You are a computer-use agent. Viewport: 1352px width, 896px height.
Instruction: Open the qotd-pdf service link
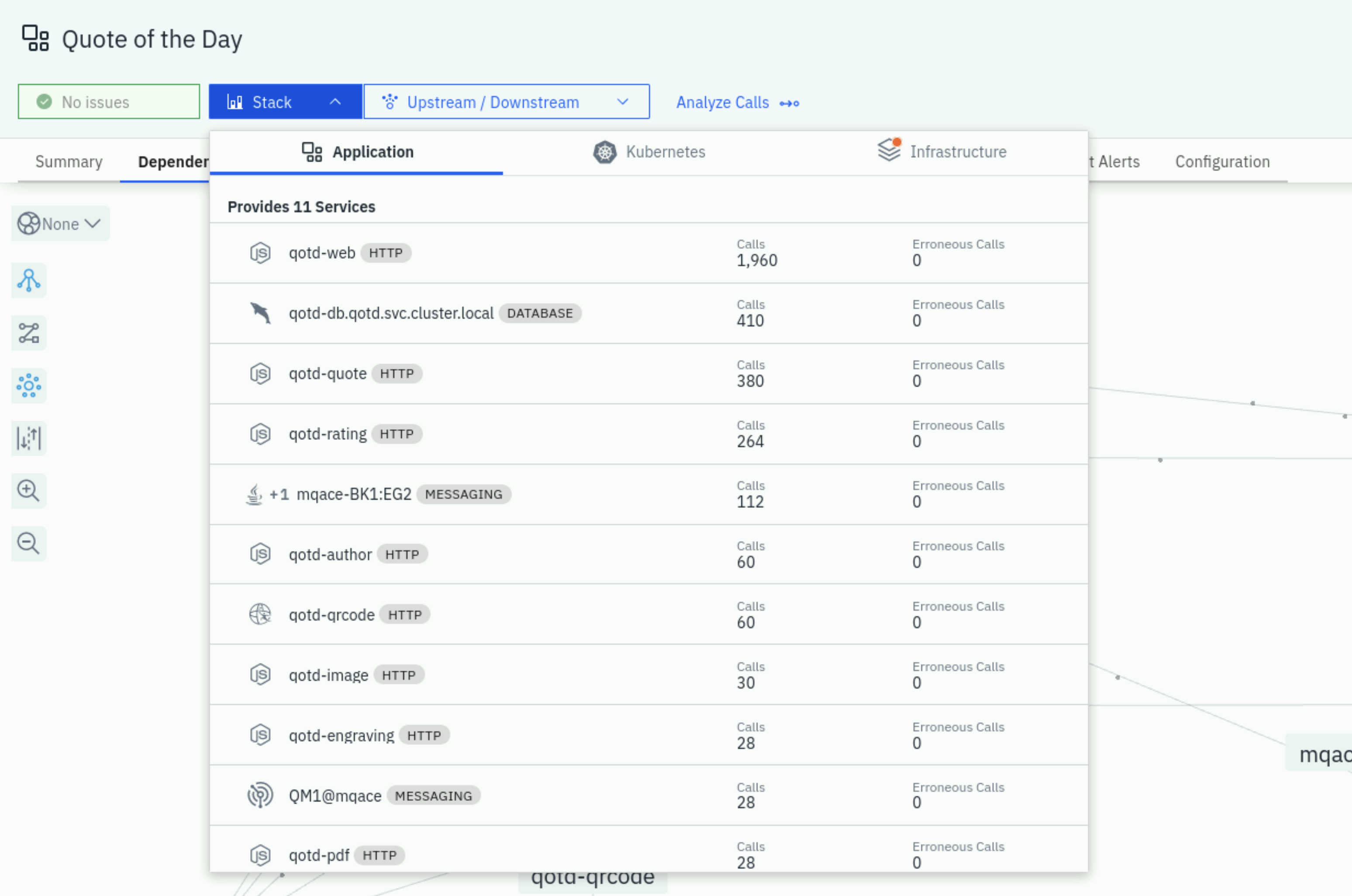[x=319, y=855]
